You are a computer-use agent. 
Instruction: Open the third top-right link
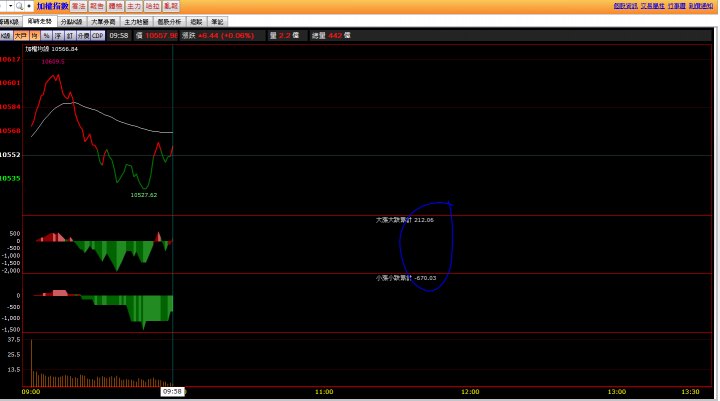pyautogui.click(x=676, y=6)
